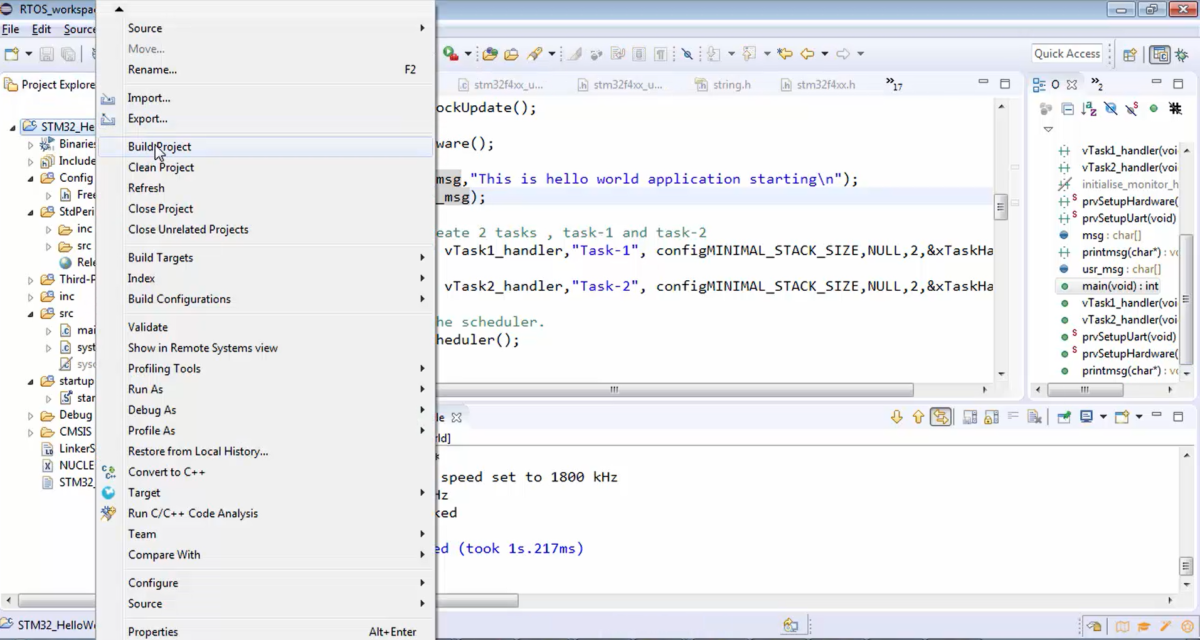The image size is (1200, 640).
Task: Open the Back navigation dropdown arrow
Action: tap(825, 53)
